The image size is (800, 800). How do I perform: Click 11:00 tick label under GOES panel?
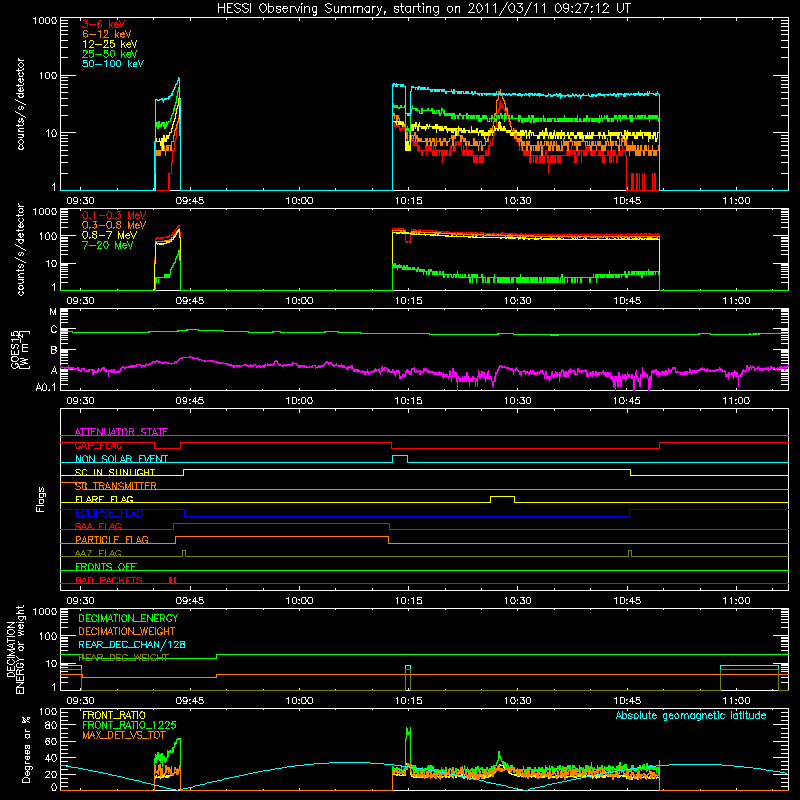coord(736,401)
